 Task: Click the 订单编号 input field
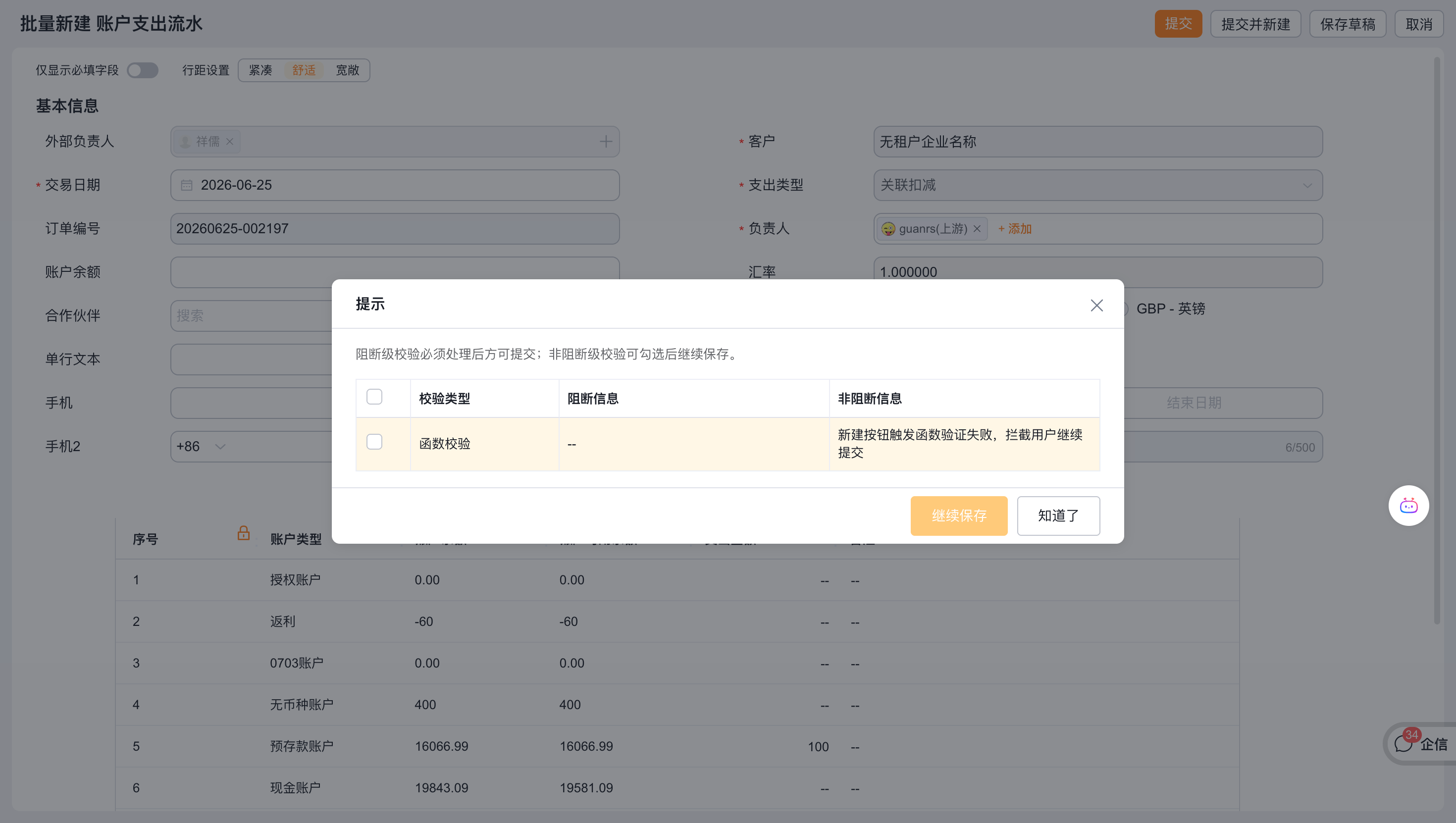(395, 228)
